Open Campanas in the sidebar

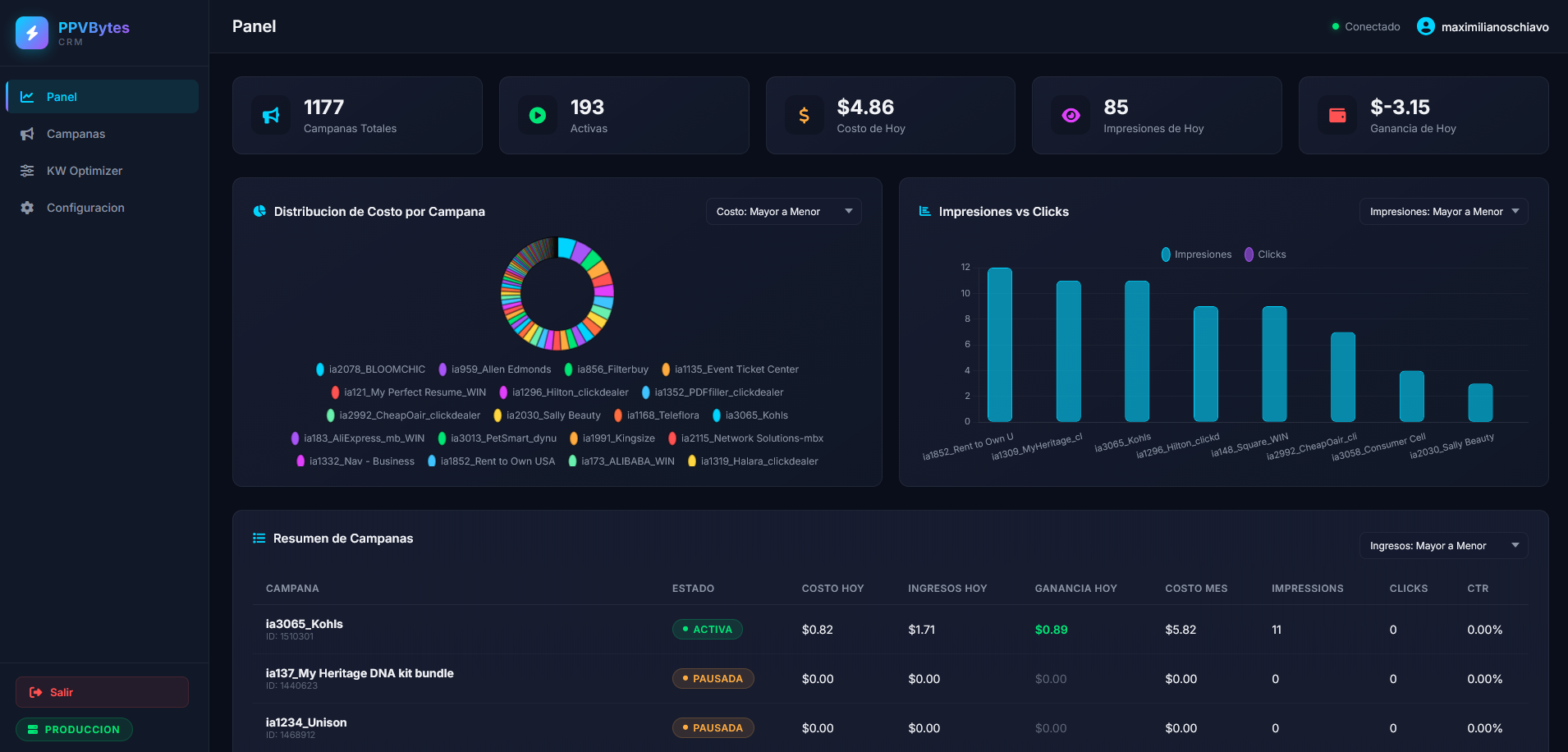[x=76, y=134]
